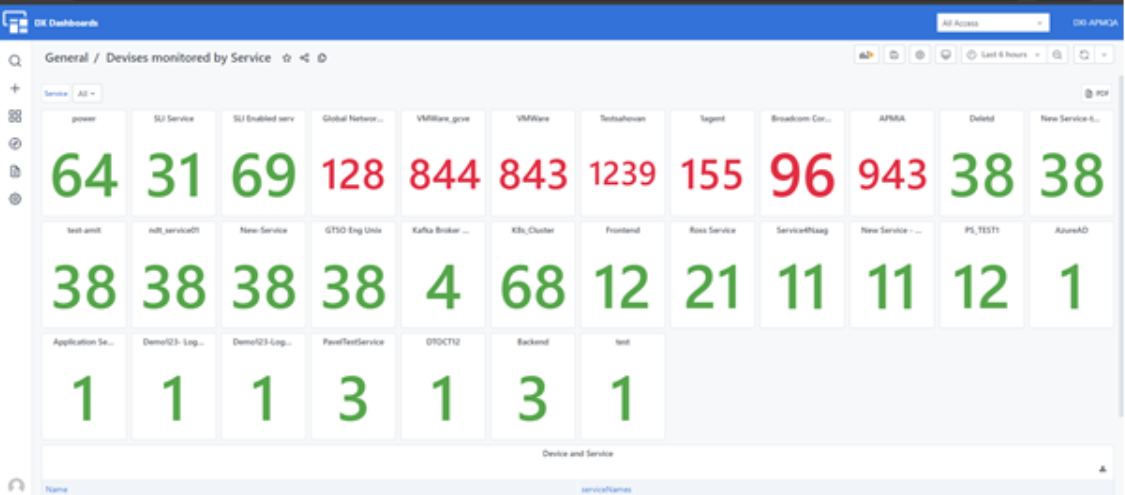This screenshot has height=495, width=1125.
Task: Click the PS_TEST1 panel title
Action: (x=982, y=230)
